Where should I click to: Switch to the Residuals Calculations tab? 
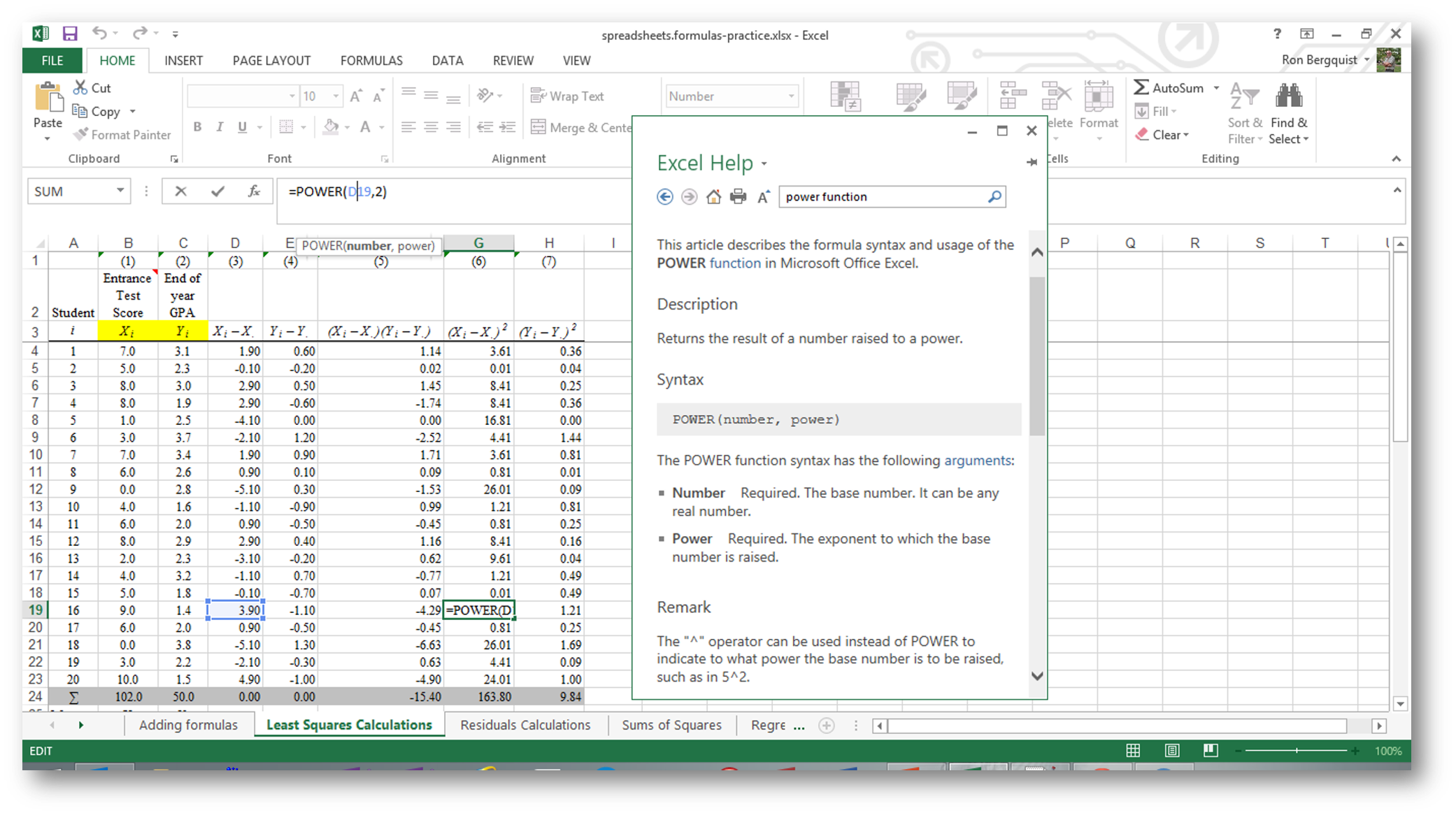point(525,725)
